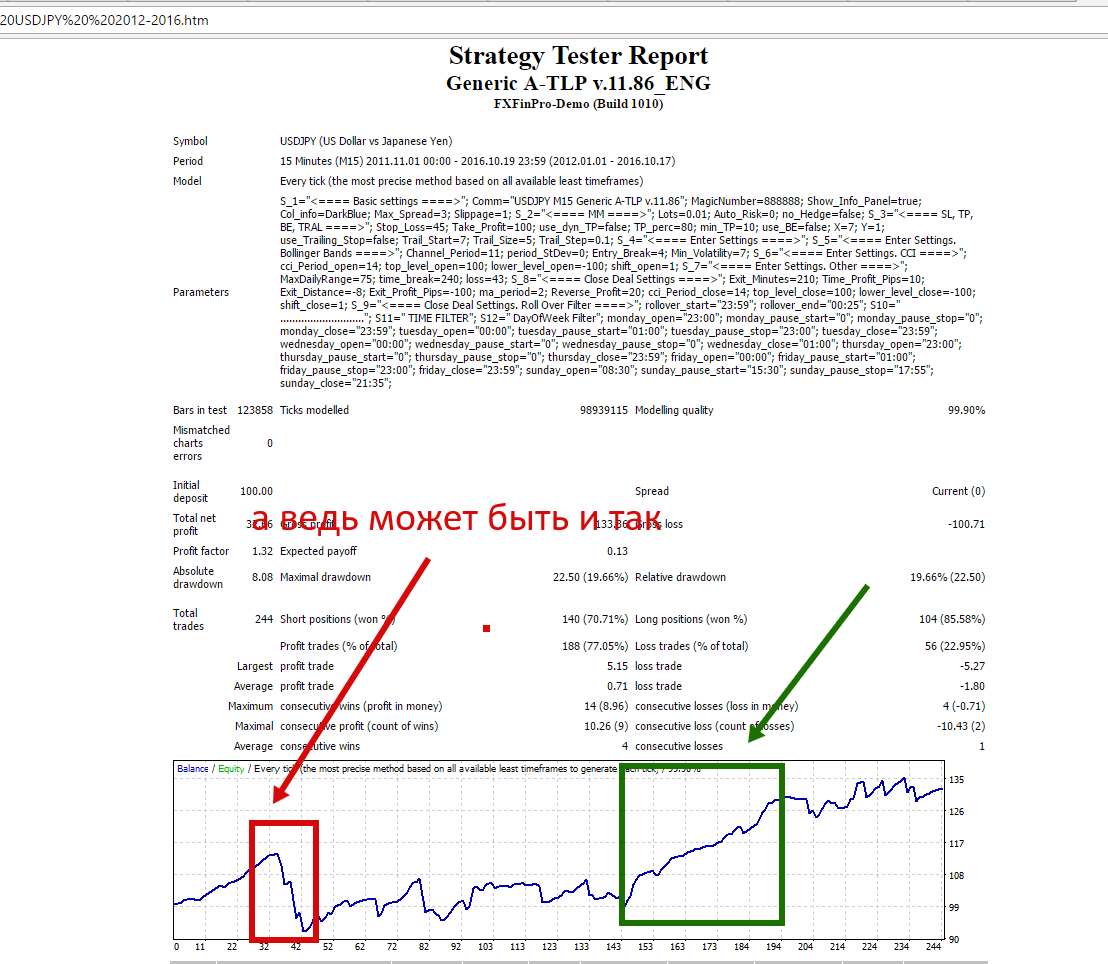
Task: Select profit trades value '188 (77.05%)'
Action: 595,646
